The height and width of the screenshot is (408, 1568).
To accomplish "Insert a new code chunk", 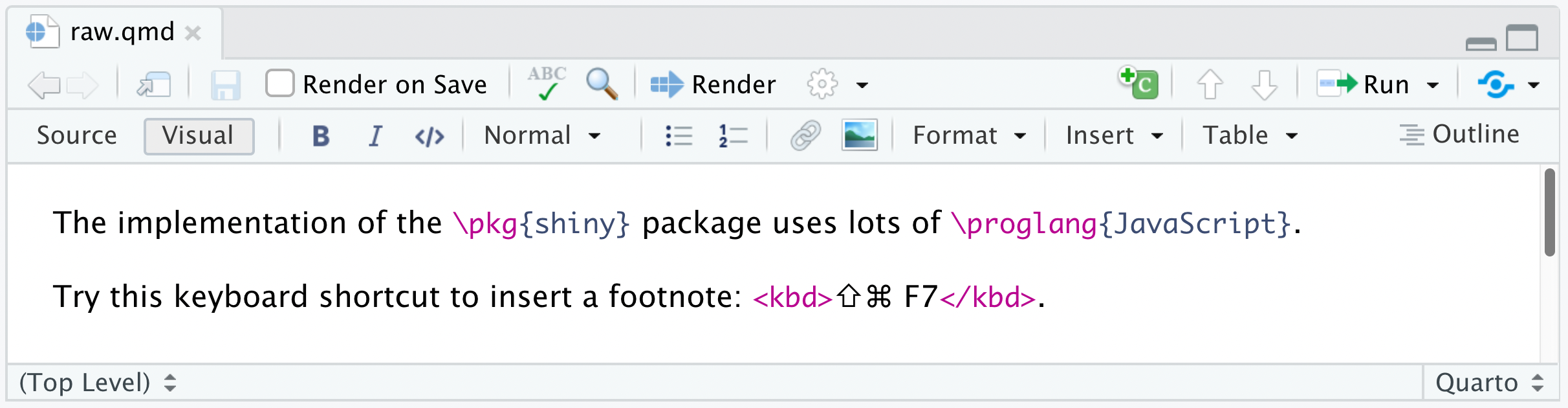I will [x=1139, y=84].
